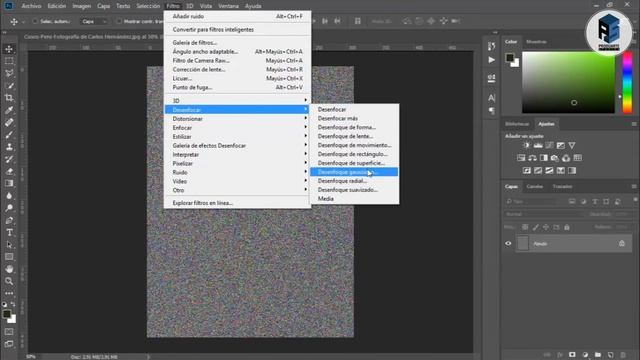Expand the Enfocar submenu
Image resolution: width=640 pixels, height=360 pixels.
(x=237, y=128)
